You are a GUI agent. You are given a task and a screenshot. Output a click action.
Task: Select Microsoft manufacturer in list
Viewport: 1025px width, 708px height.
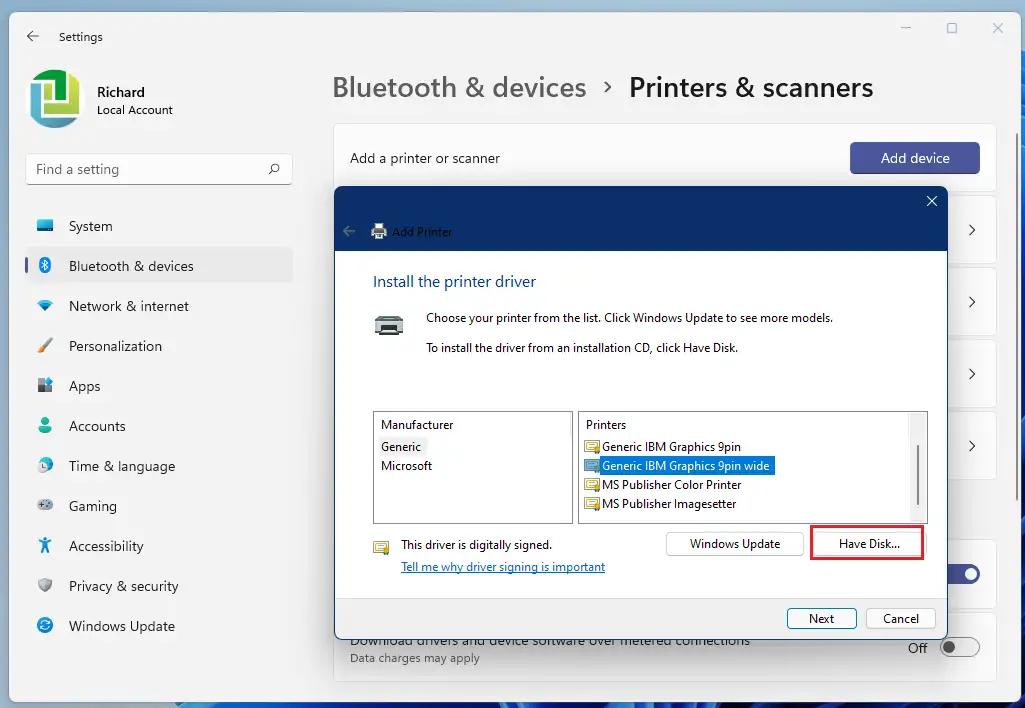407,465
